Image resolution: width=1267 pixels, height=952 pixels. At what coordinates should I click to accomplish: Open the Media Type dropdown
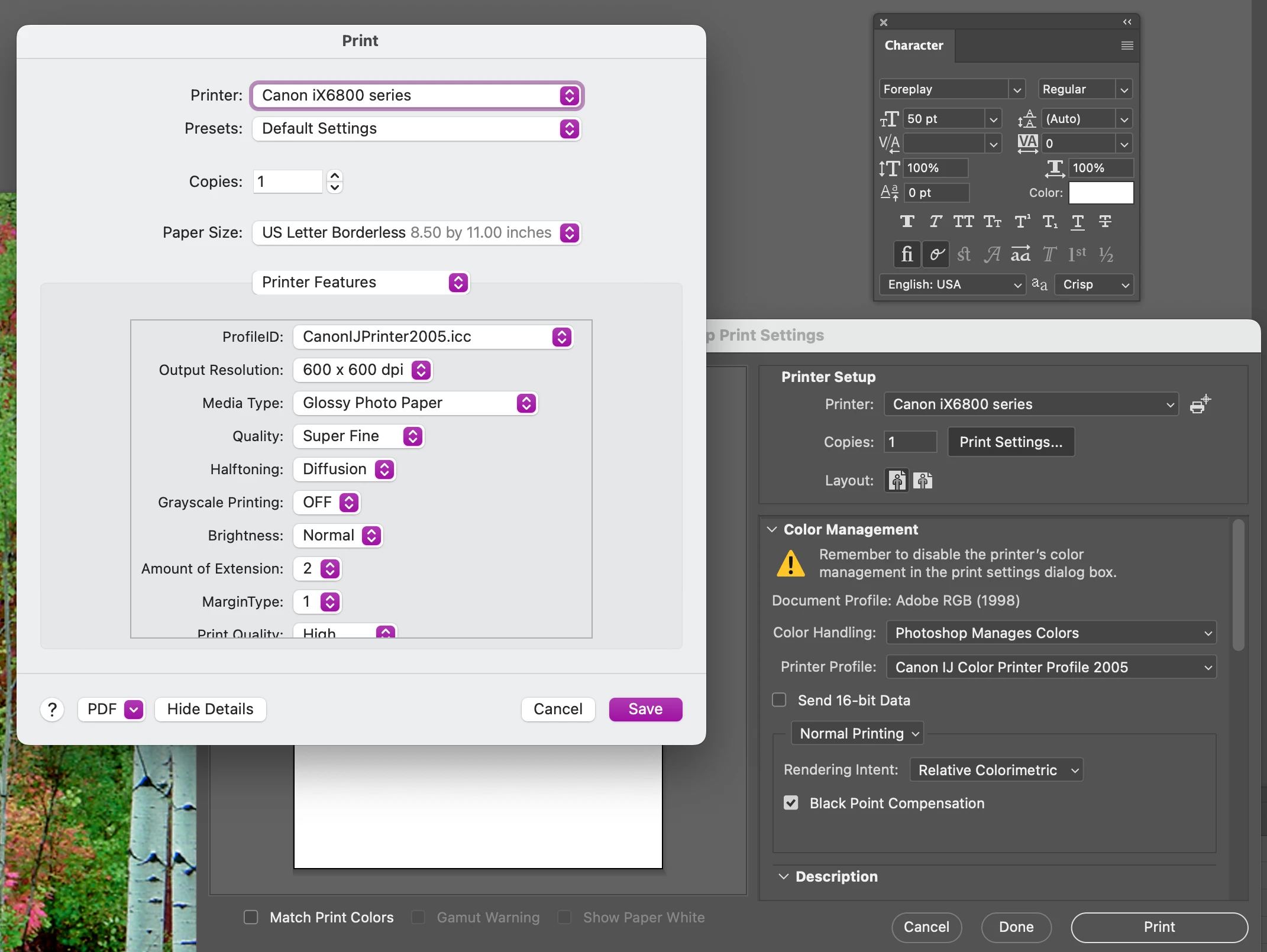coord(415,403)
